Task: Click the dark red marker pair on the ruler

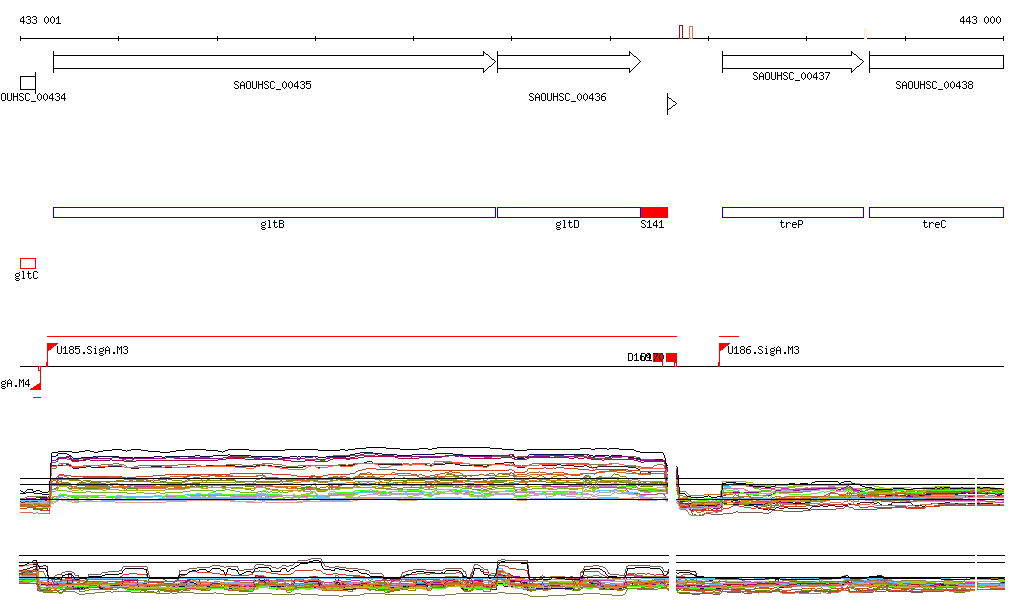Action: pos(681,32)
